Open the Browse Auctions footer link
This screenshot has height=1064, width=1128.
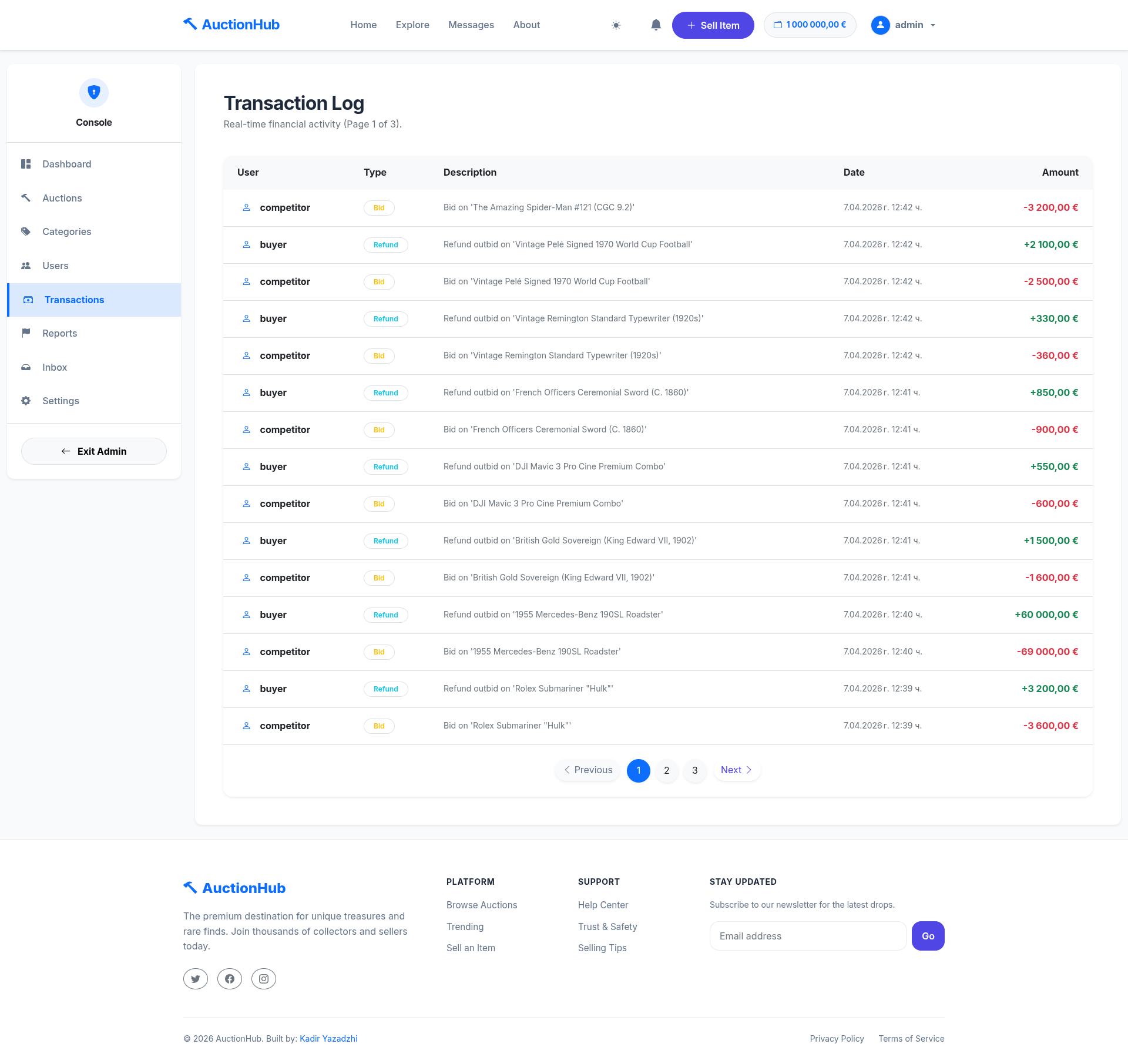point(482,905)
